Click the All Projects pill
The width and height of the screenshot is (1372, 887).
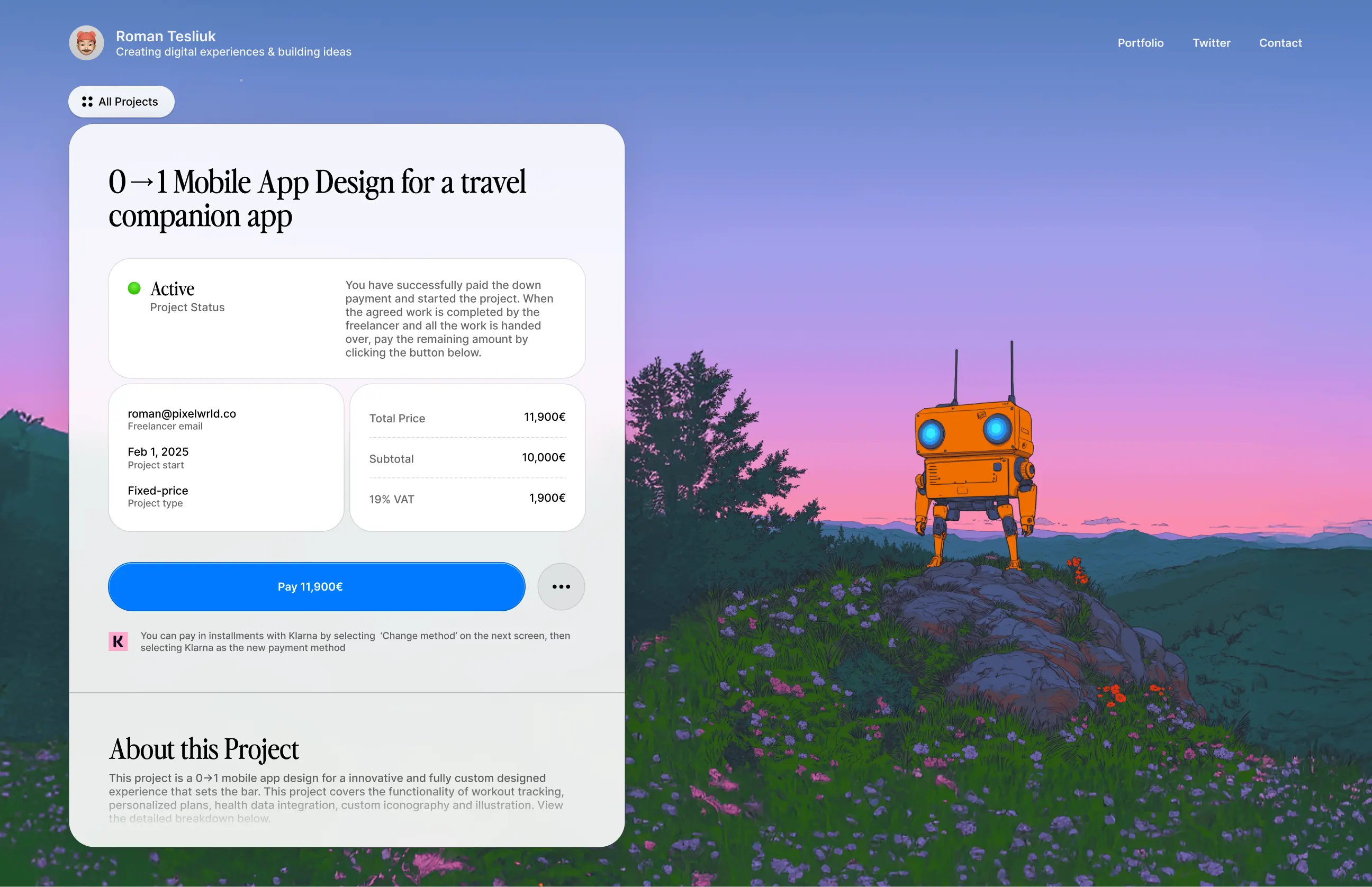(x=121, y=102)
